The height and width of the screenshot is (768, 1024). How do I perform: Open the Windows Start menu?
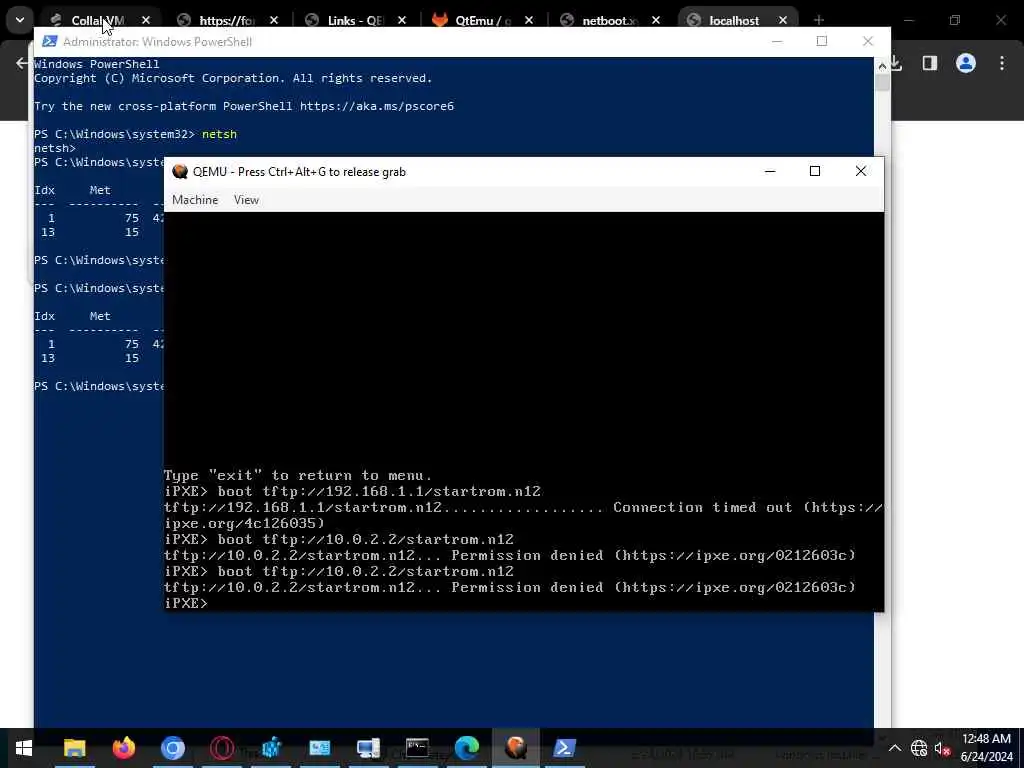pos(24,748)
